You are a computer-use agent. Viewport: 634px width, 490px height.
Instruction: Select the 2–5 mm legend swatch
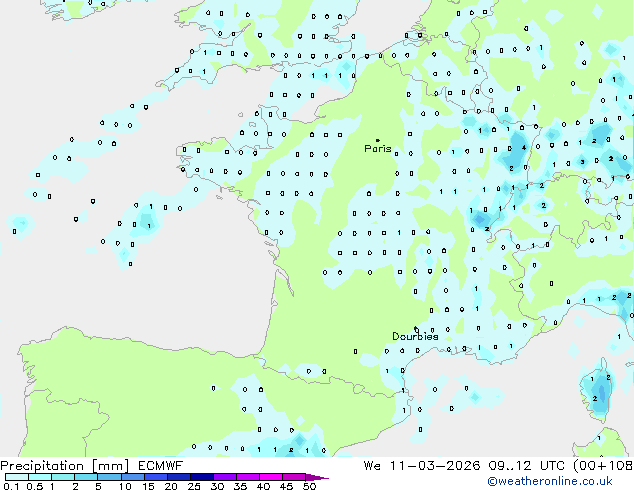click(x=86, y=477)
